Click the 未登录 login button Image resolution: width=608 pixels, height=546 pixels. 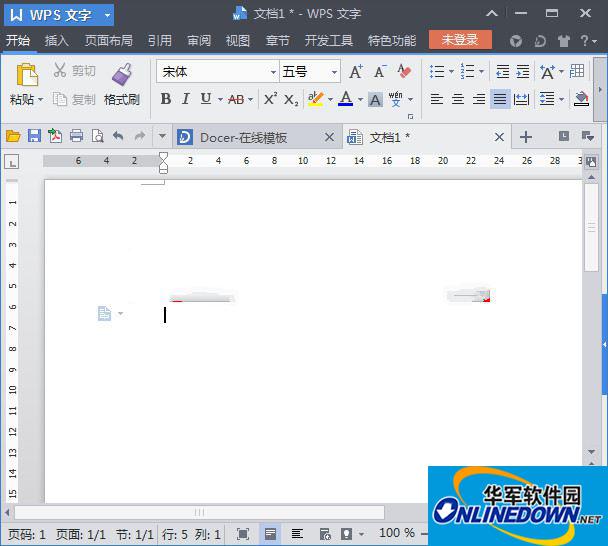click(460, 40)
